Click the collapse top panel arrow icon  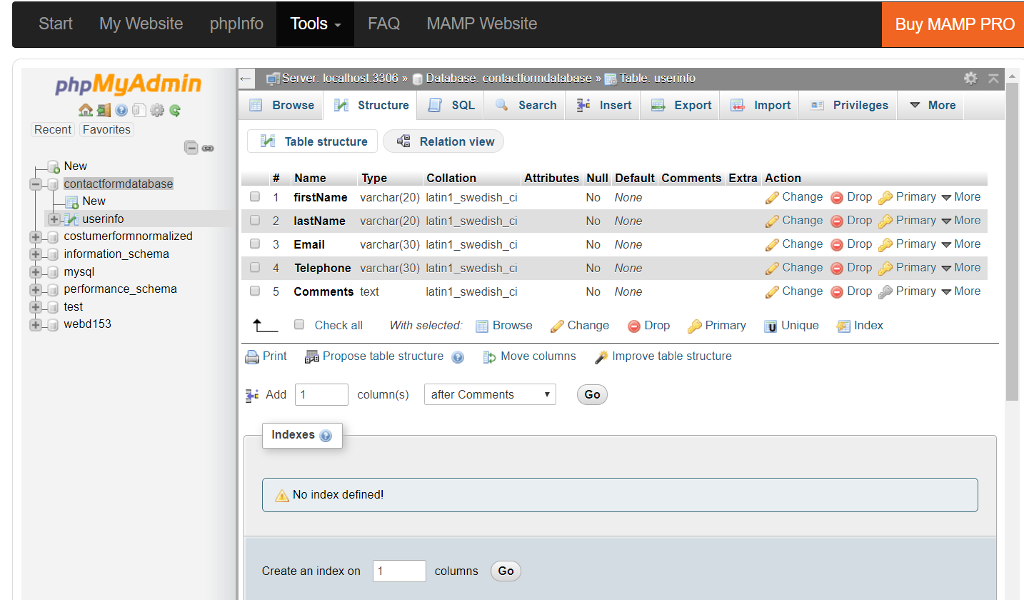click(x=993, y=78)
